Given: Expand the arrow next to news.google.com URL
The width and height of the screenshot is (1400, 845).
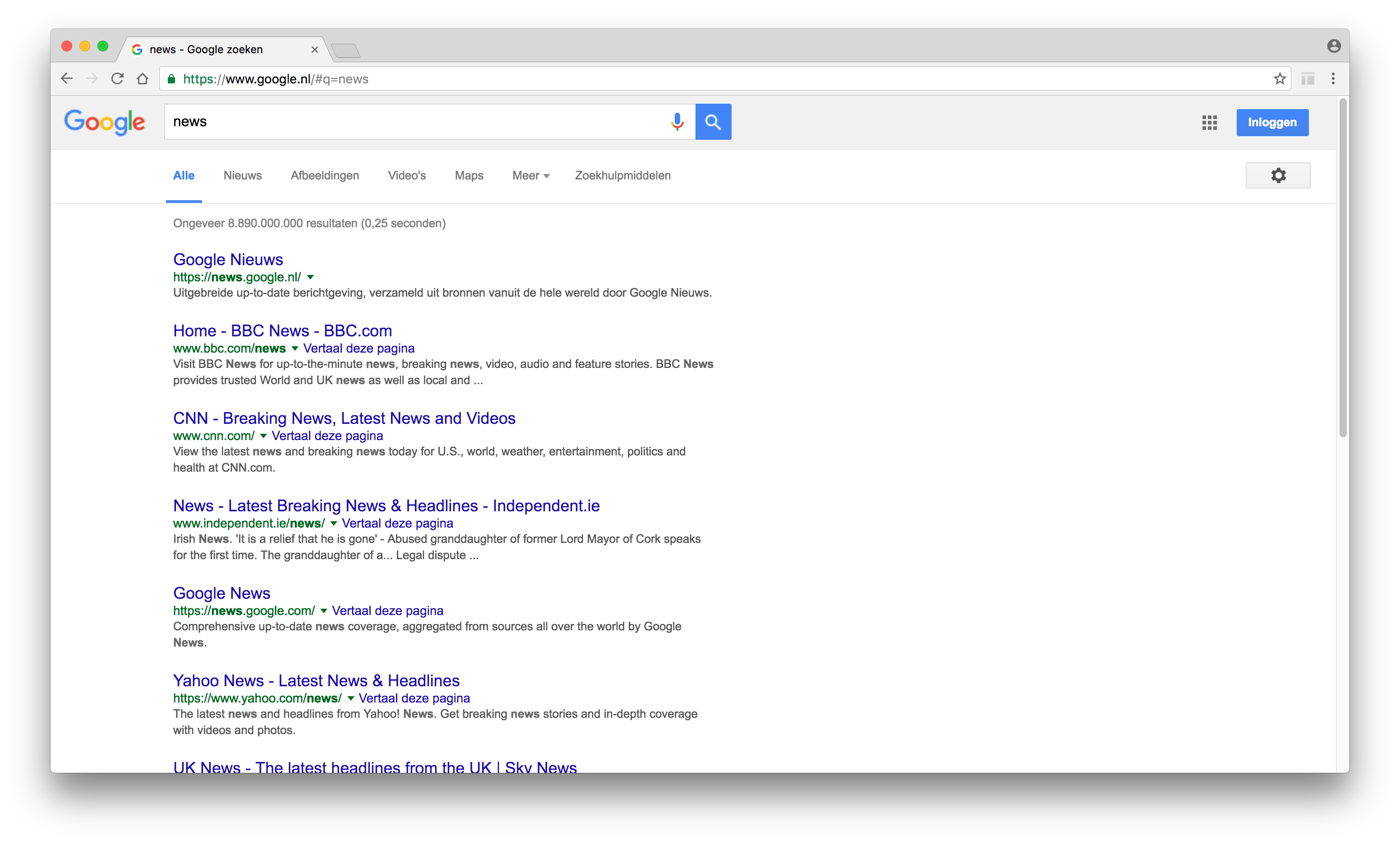Looking at the screenshot, I should tap(323, 611).
